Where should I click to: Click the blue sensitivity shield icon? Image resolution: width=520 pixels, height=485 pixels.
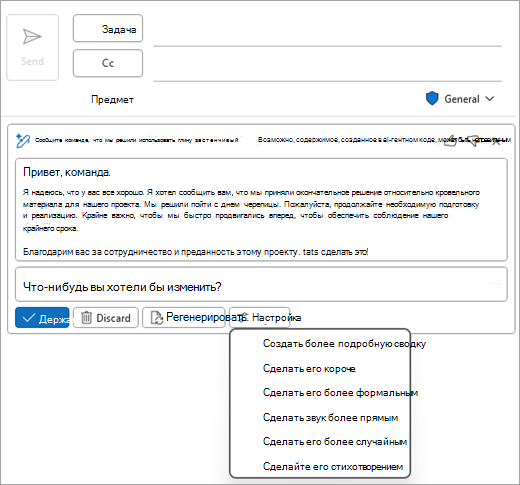pos(432,99)
